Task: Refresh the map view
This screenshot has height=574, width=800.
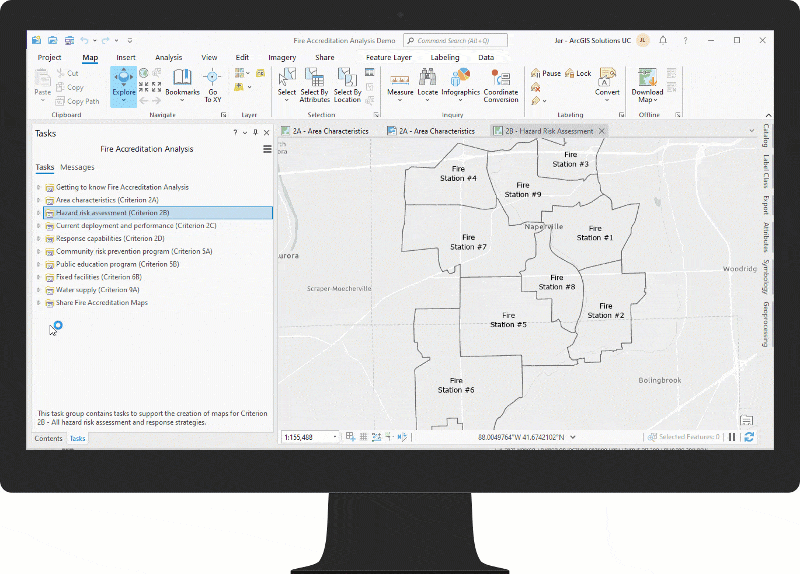Action: click(749, 437)
